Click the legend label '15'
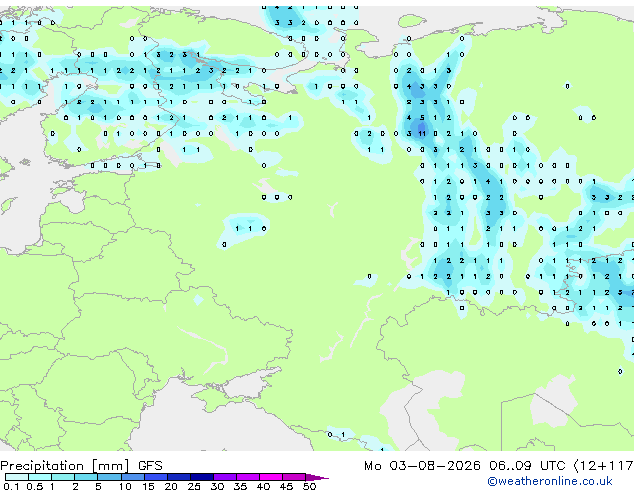This screenshot has height=490, width=634. click(x=148, y=486)
